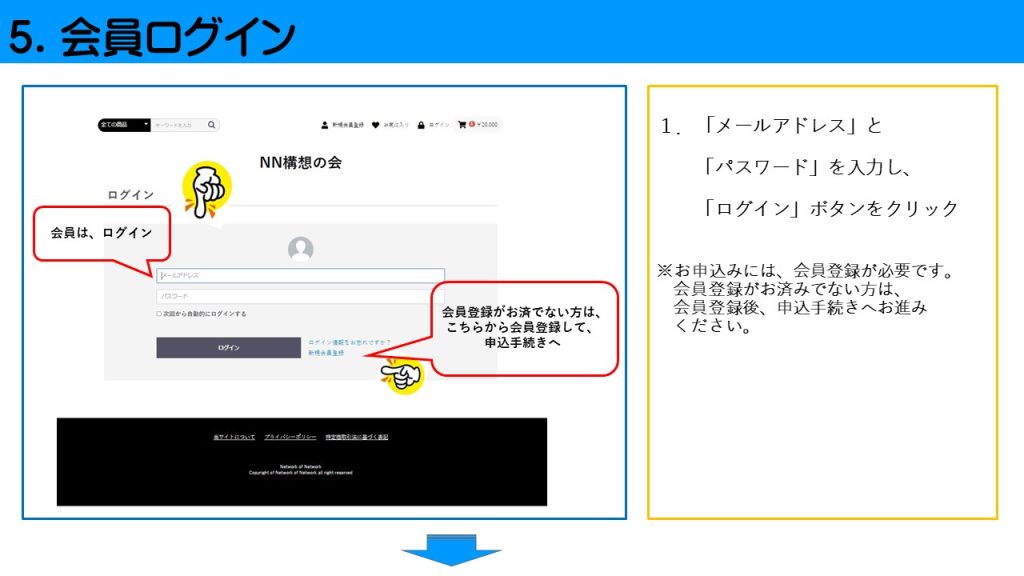The image size is (1024, 576).
Task: Open the shopping cart icon
Action: (462, 124)
